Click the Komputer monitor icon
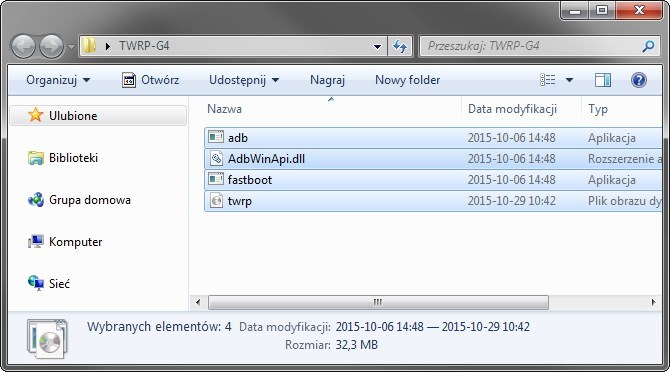Viewport: 670px width, 372px height. pos(35,241)
